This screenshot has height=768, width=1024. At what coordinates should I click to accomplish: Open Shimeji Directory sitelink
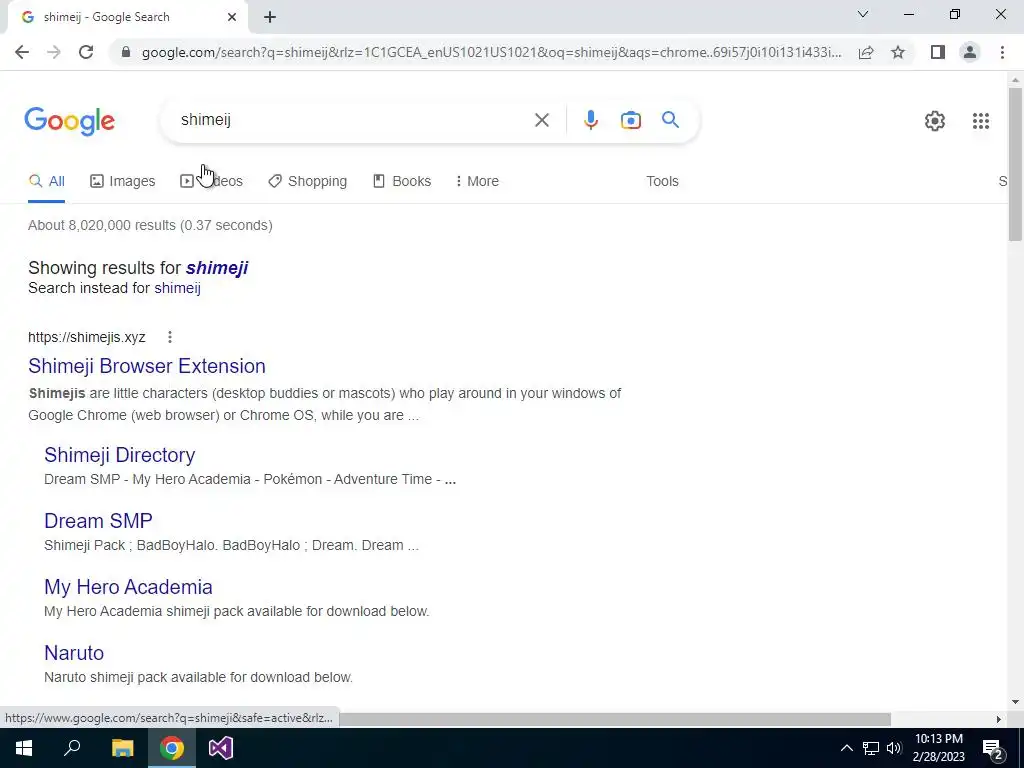[120, 455]
